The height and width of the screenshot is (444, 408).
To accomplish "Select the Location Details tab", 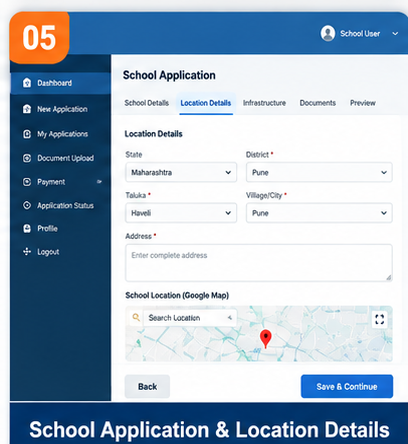I will click(206, 103).
